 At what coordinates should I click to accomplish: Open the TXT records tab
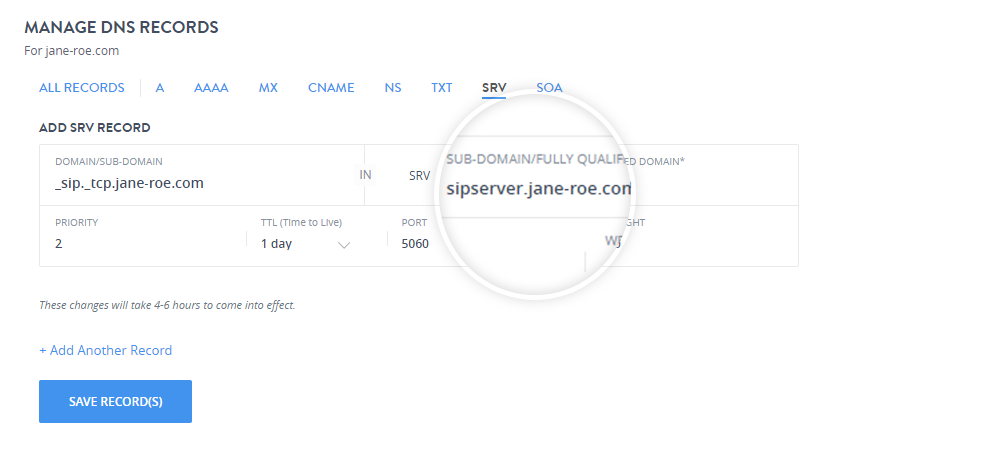[442, 88]
